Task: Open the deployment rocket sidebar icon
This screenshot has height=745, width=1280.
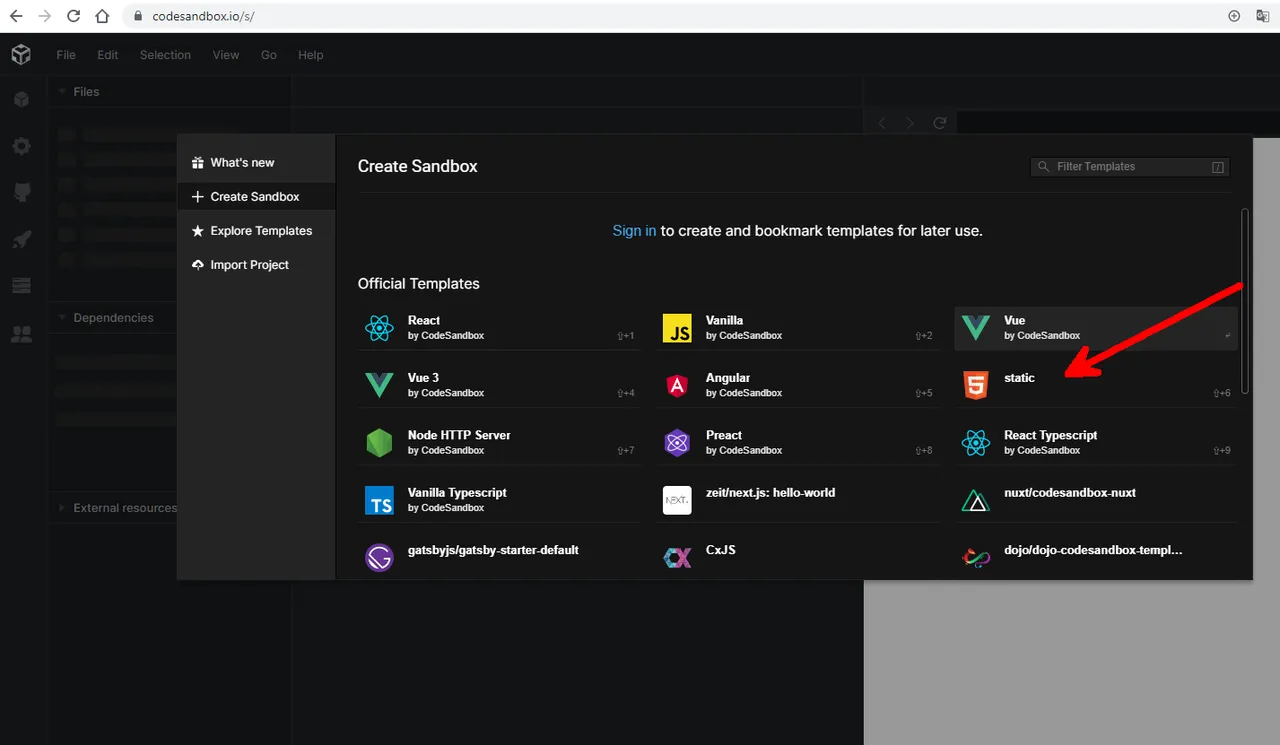Action: (x=21, y=239)
